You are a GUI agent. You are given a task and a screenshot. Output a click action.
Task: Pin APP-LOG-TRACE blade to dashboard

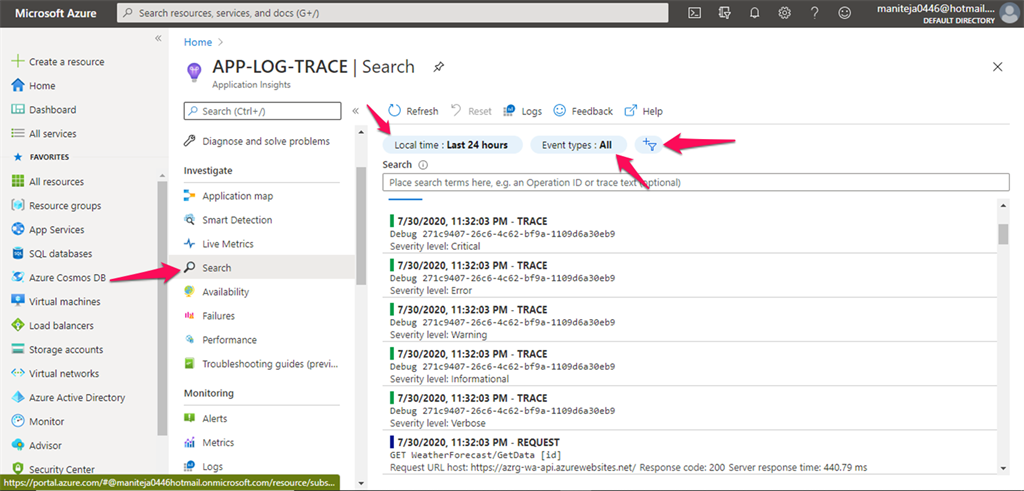coord(439,67)
